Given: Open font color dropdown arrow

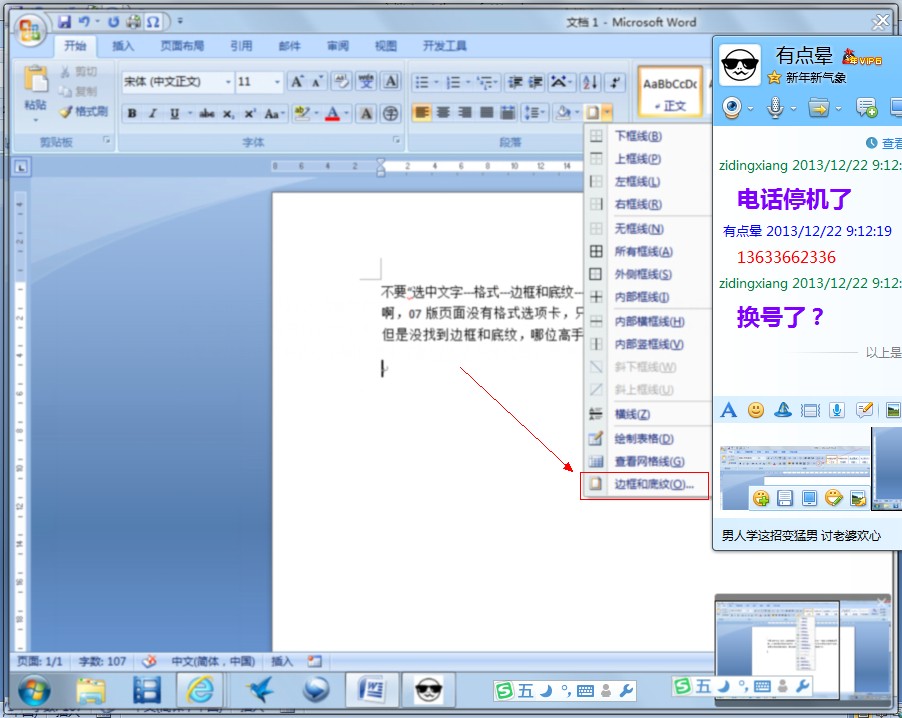Looking at the screenshot, I should 346,113.
